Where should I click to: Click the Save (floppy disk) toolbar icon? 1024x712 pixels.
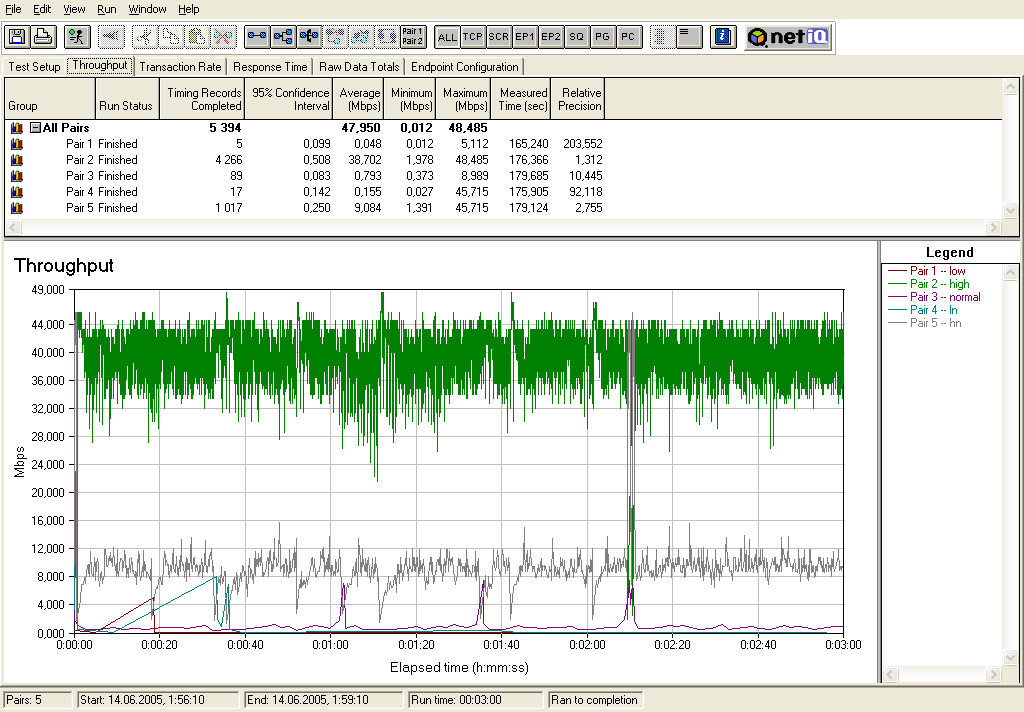tap(17, 37)
